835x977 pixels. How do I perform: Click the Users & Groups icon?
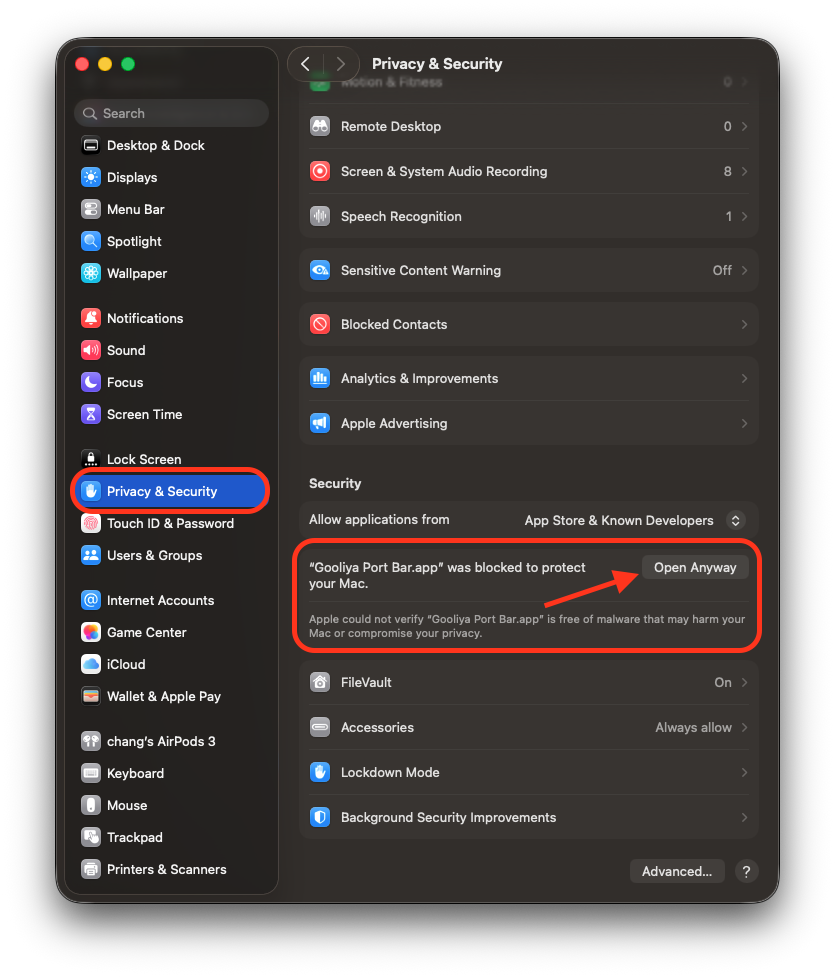[91, 555]
